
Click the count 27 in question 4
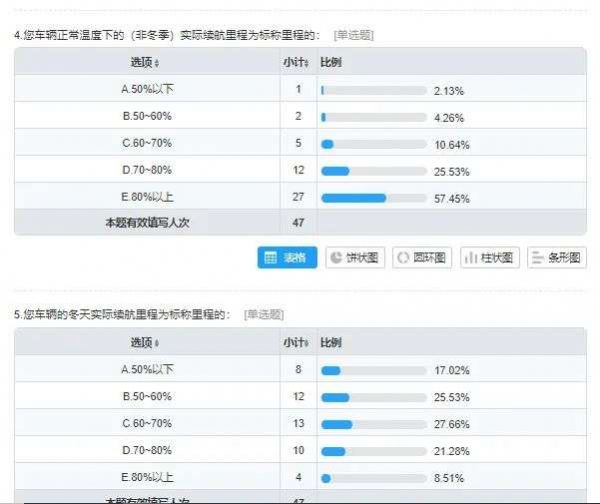point(298,198)
